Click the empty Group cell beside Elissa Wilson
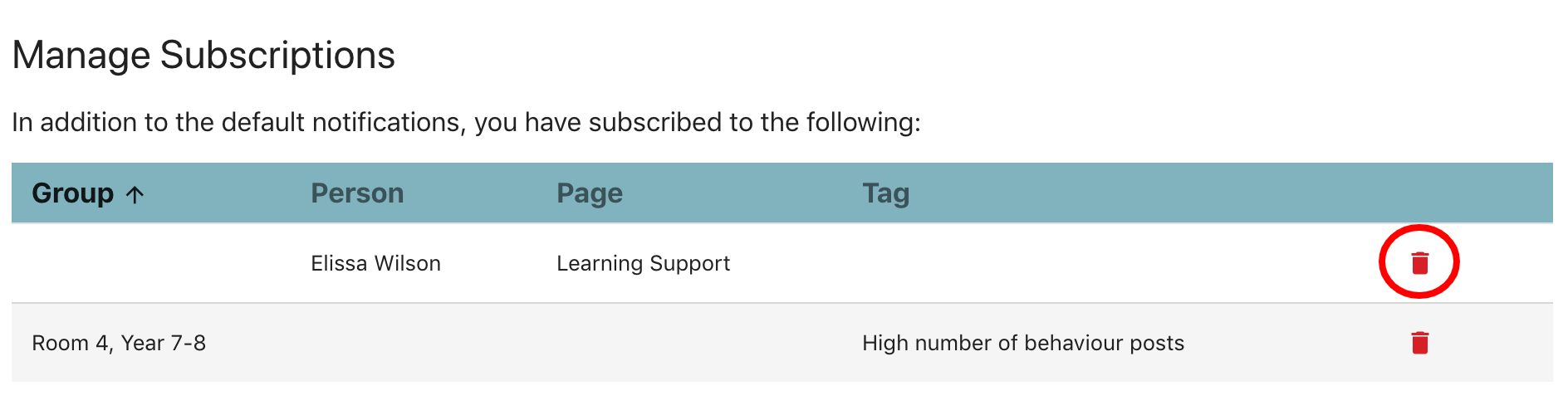The image size is (1568, 420). [158, 263]
